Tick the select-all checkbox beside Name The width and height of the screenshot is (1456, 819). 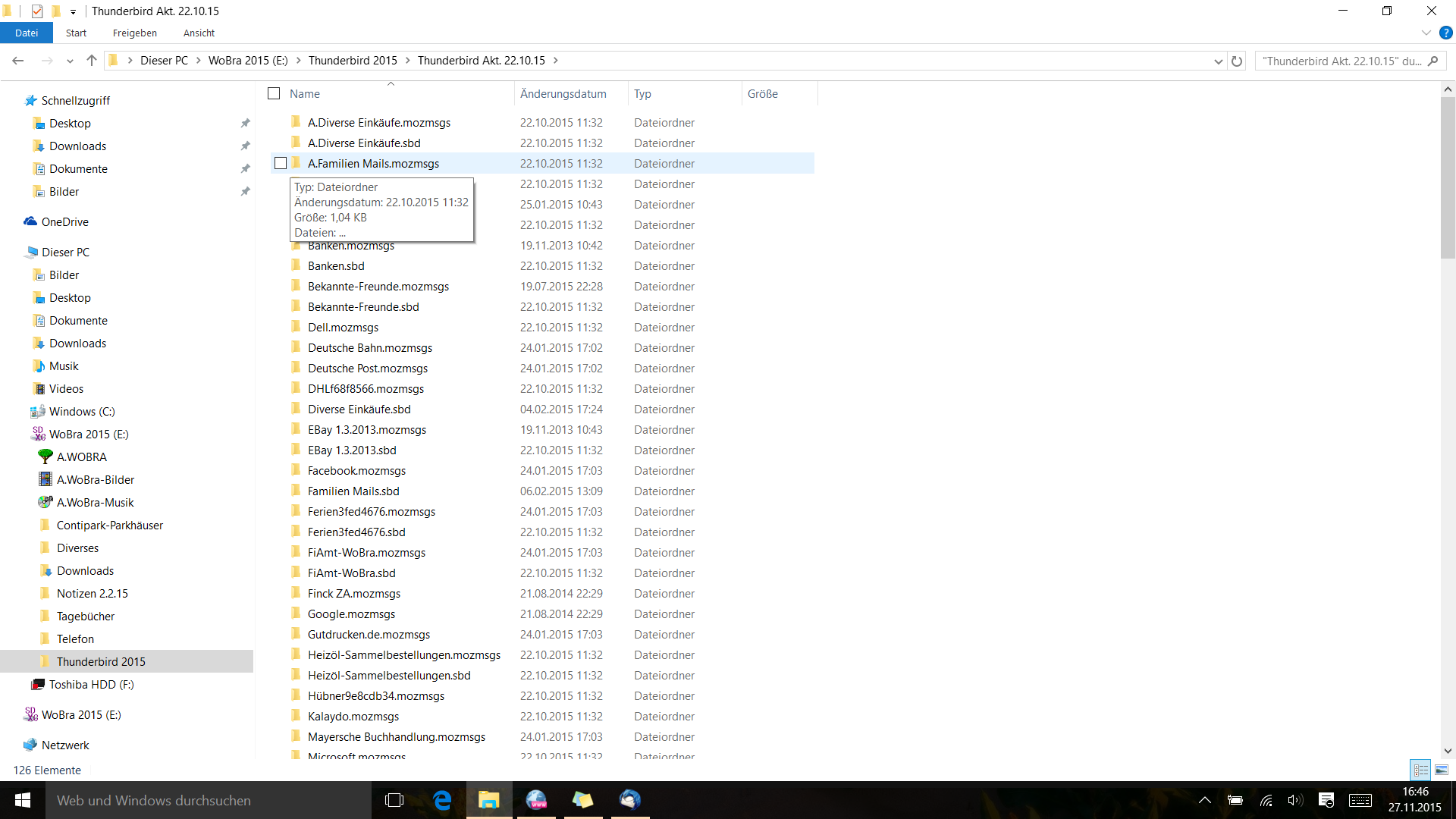pos(274,93)
